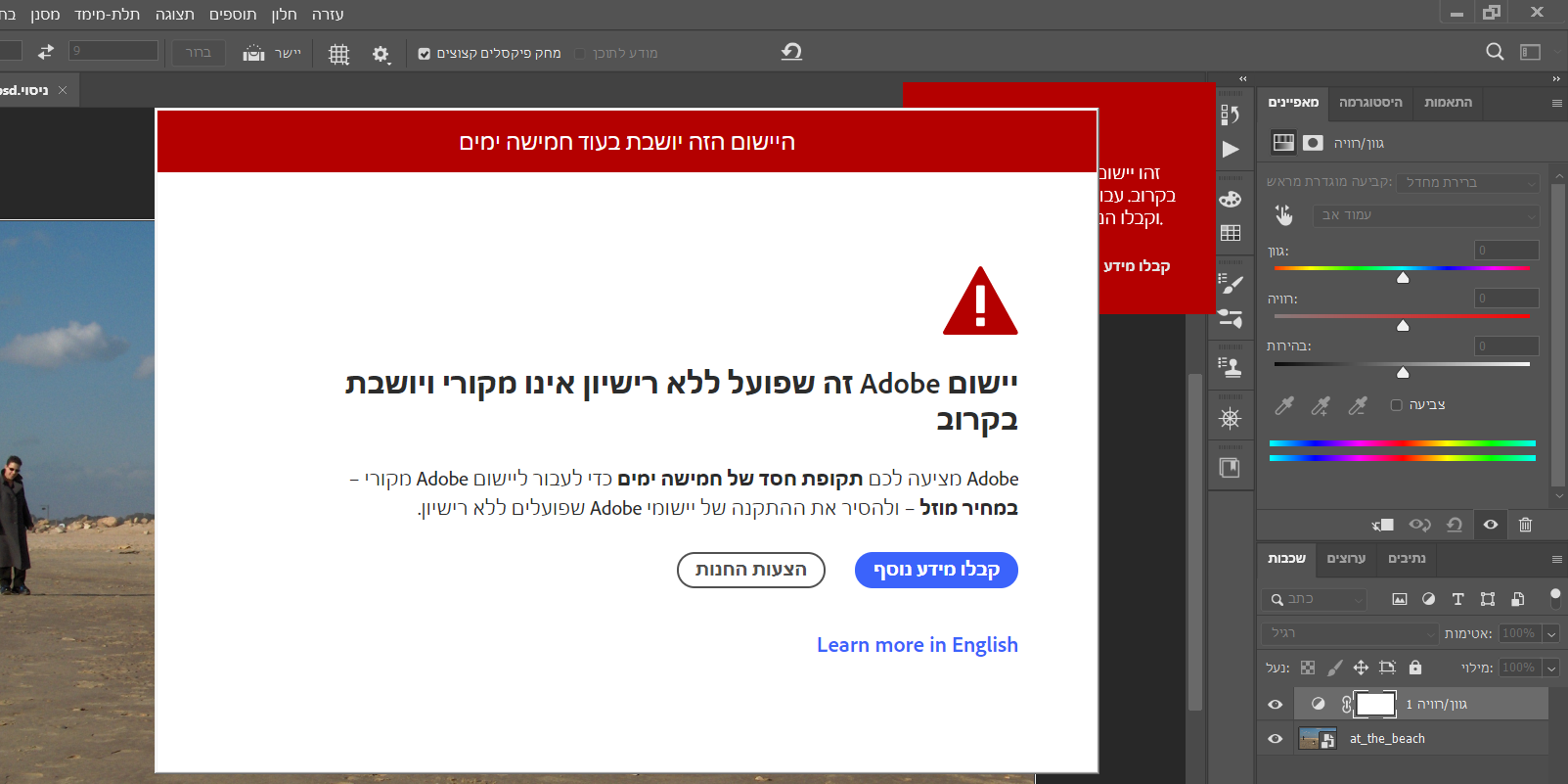Click the Hue/Saturation adjustment icon in Properties
Viewport: 1568px width, 784px height.
coord(1283,143)
